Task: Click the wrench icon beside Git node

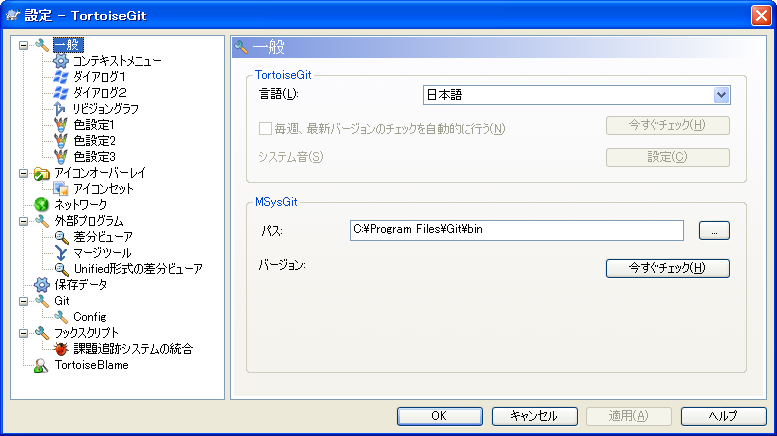Action: [42, 301]
